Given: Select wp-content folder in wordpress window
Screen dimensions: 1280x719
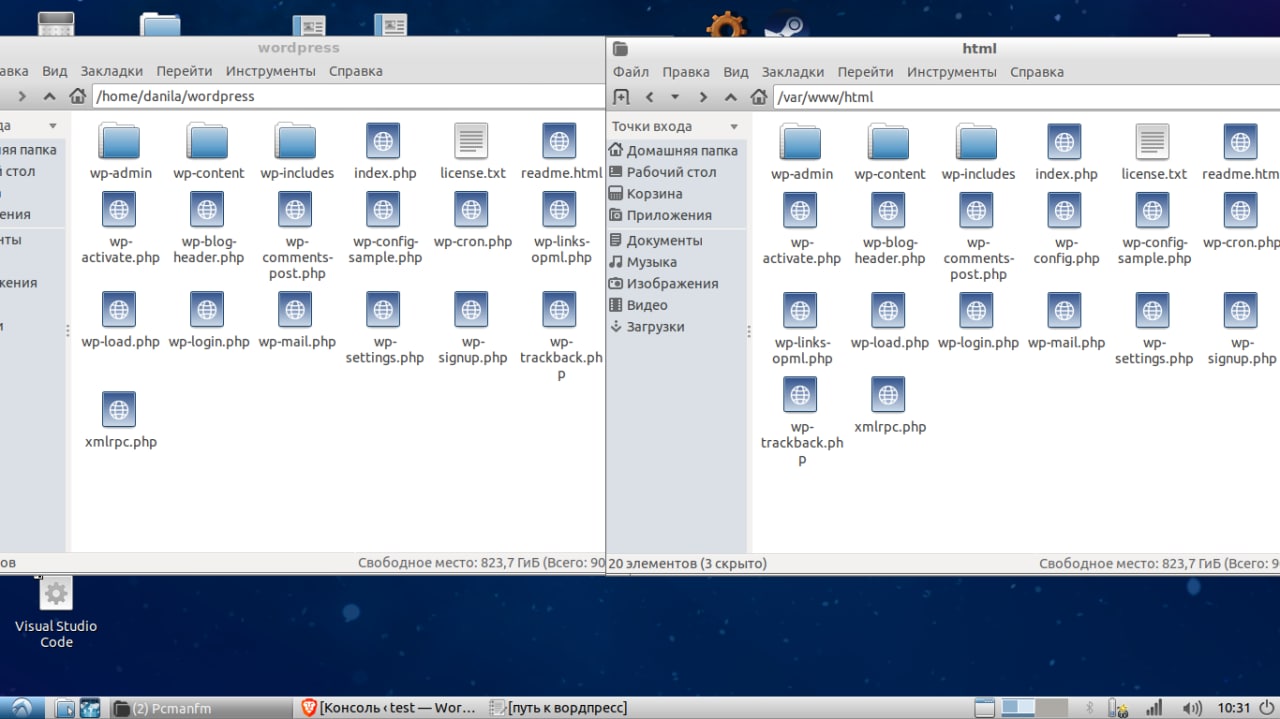Looking at the screenshot, I should (207, 151).
